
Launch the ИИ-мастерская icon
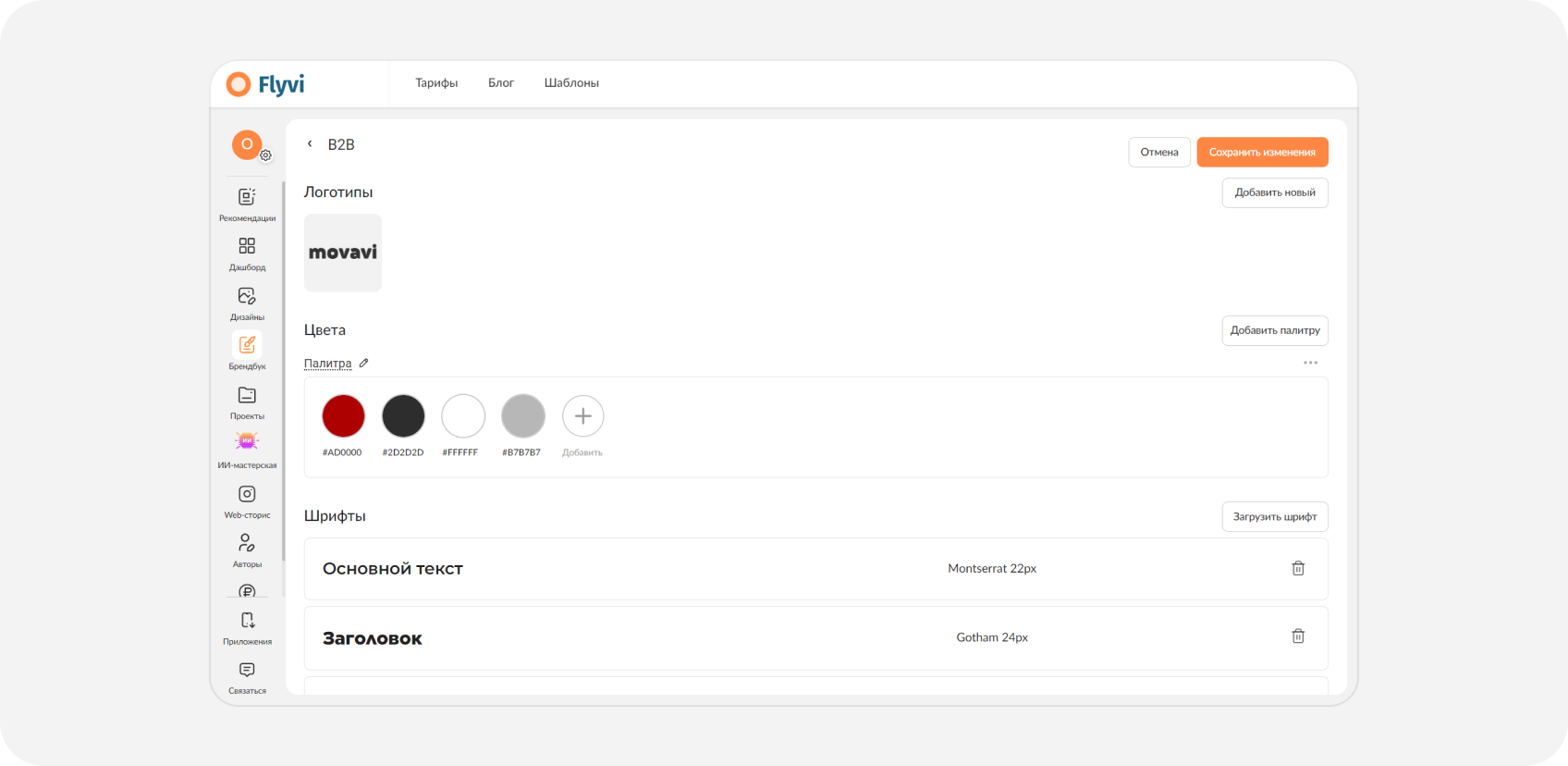pos(247,441)
